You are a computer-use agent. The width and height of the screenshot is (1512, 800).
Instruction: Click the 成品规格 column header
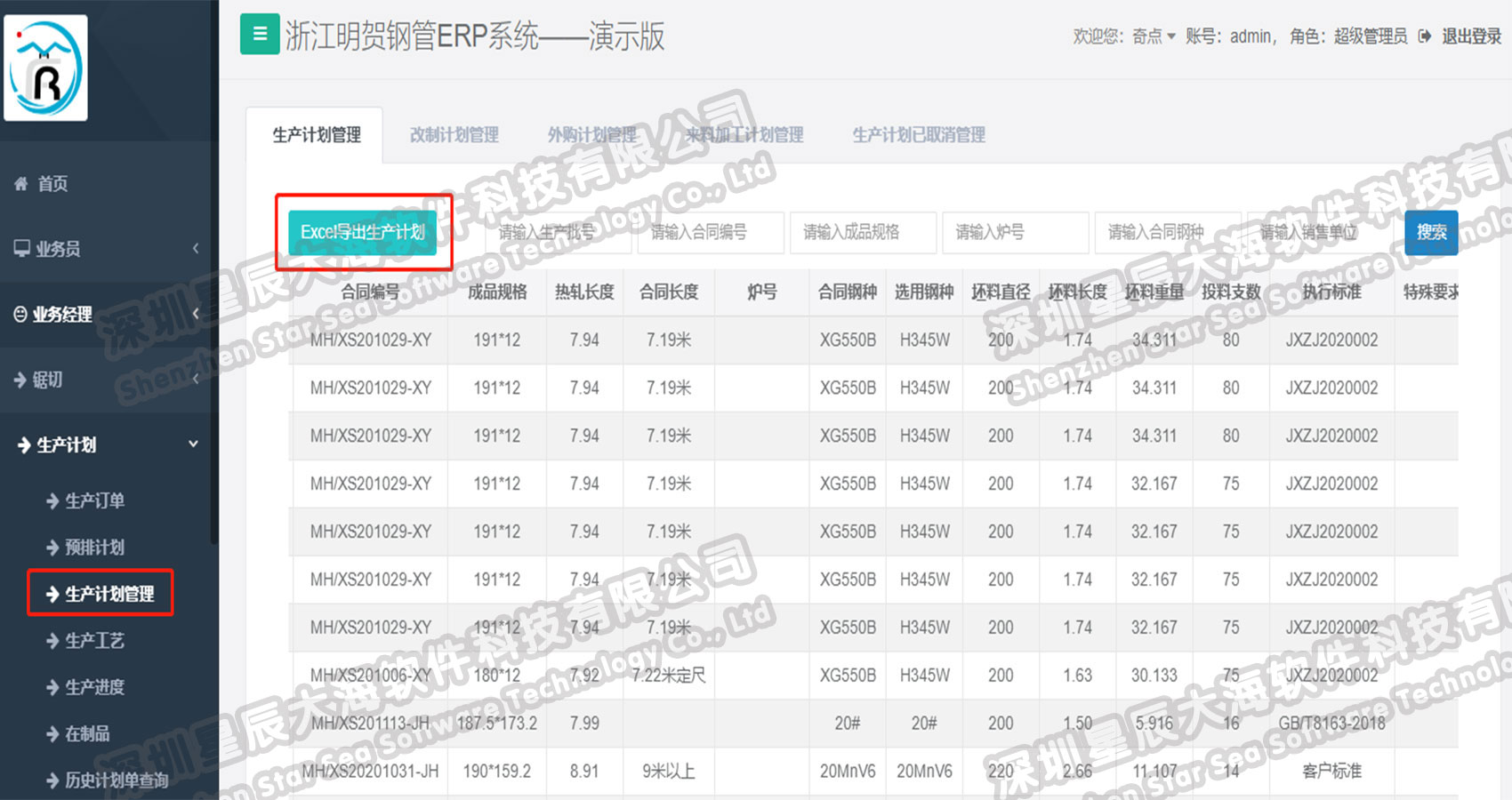(x=497, y=292)
